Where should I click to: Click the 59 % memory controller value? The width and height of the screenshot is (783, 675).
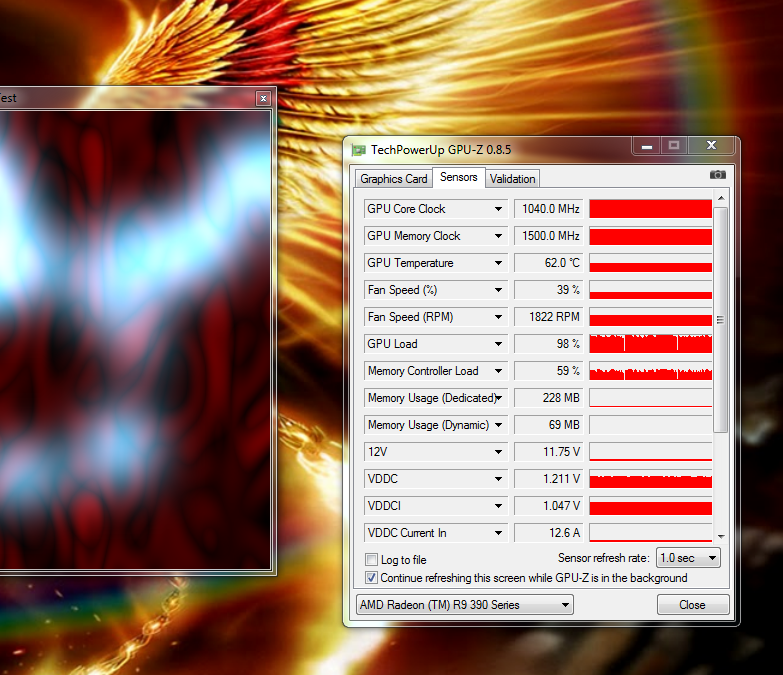pyautogui.click(x=549, y=370)
